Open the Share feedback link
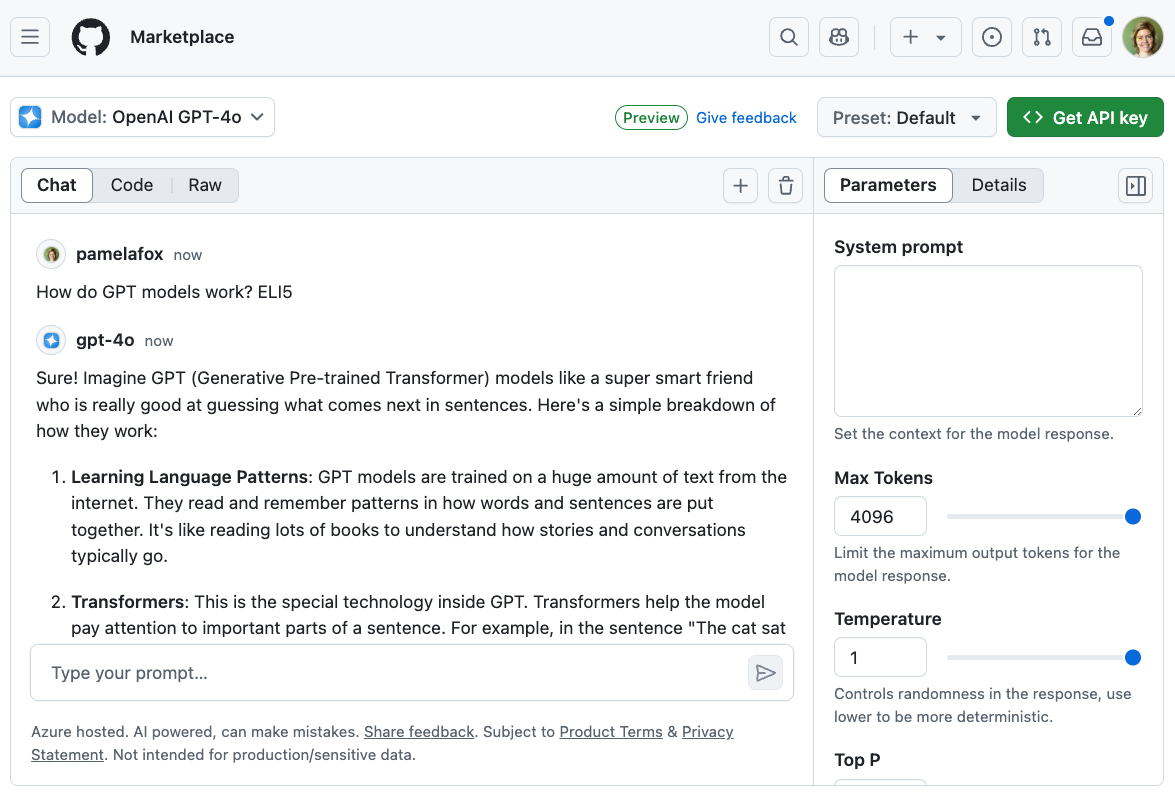 pyautogui.click(x=419, y=732)
